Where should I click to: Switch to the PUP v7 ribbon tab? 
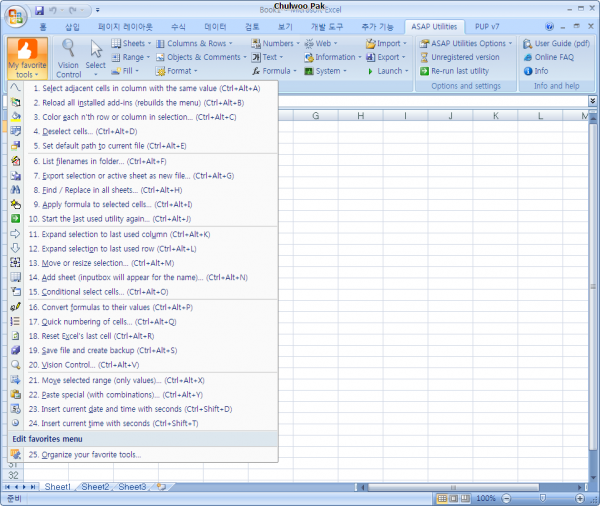coord(487,26)
